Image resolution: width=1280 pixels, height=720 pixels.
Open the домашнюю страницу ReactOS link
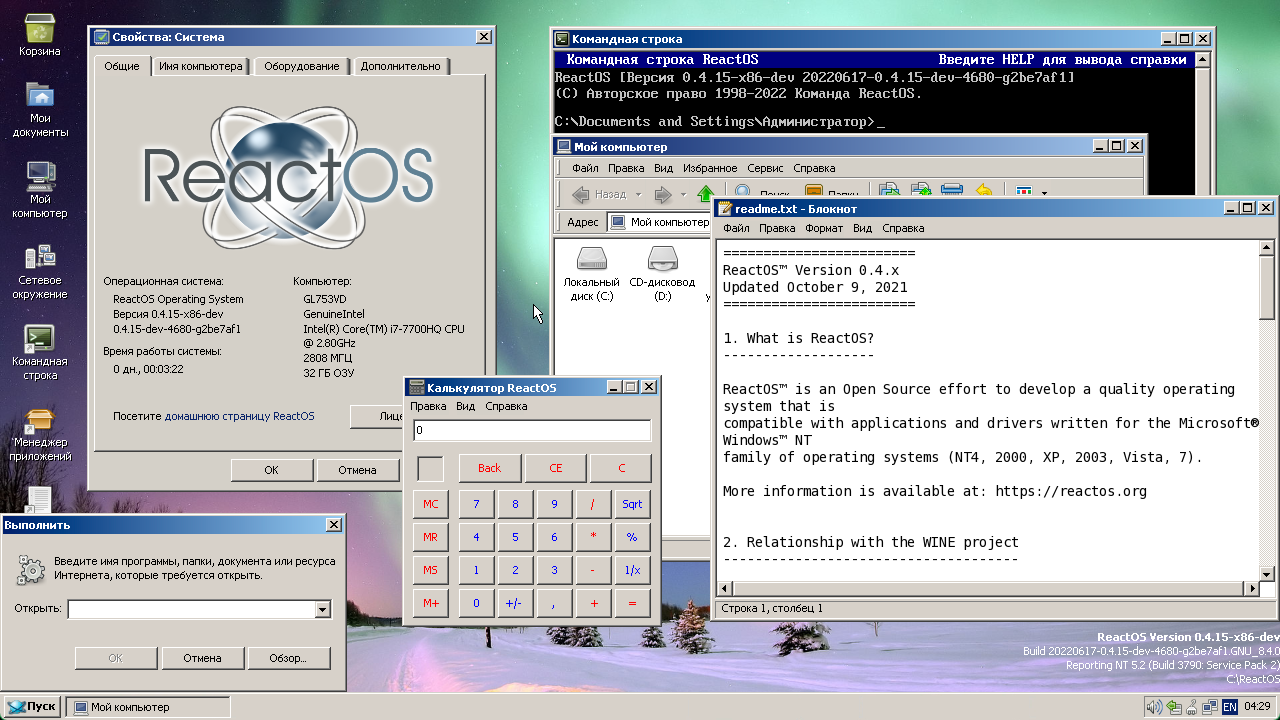coord(239,416)
